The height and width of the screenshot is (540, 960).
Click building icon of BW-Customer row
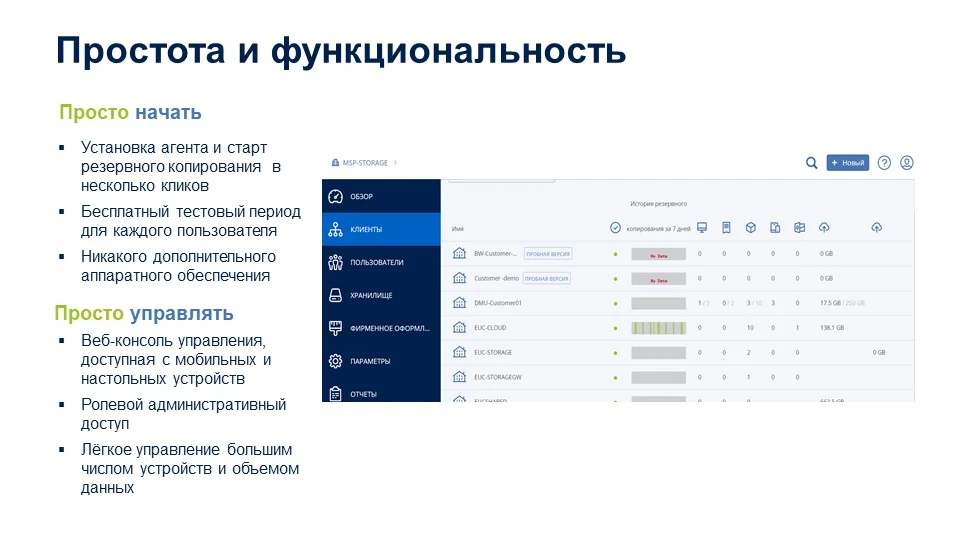pos(459,253)
